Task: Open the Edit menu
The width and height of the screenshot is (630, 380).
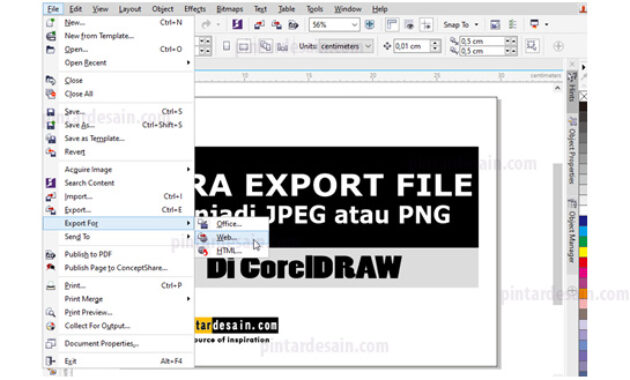Action: [75, 9]
